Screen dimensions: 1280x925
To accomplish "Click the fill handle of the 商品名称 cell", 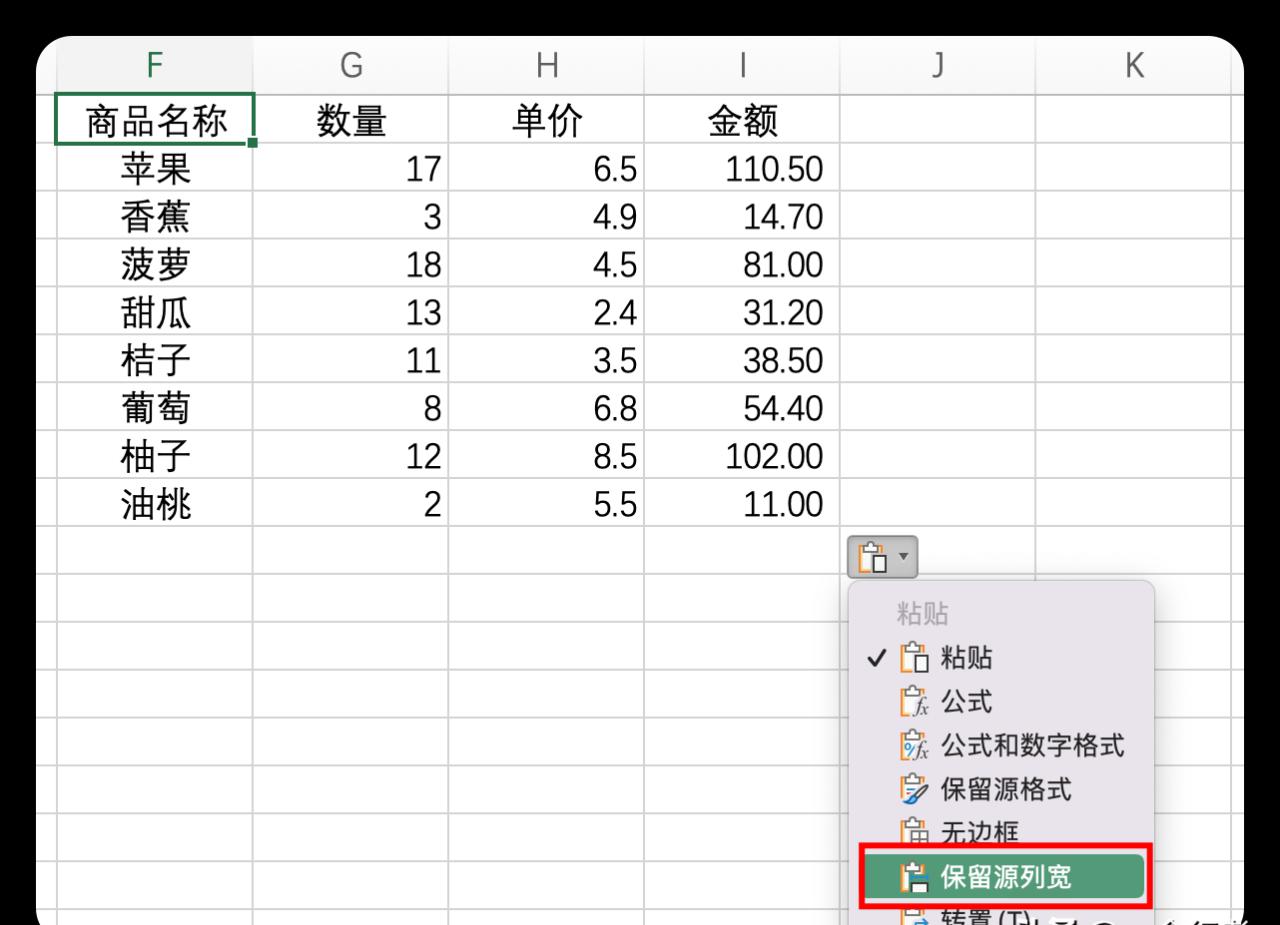I will click(x=252, y=143).
